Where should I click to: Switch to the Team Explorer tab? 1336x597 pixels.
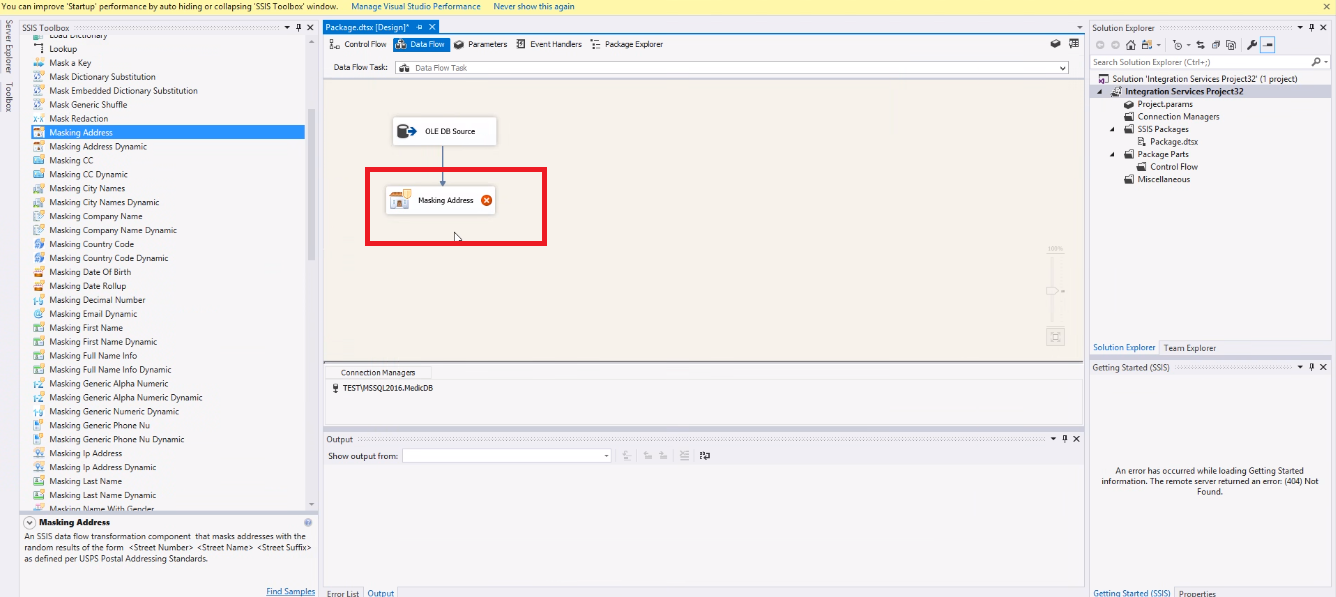coord(1189,348)
